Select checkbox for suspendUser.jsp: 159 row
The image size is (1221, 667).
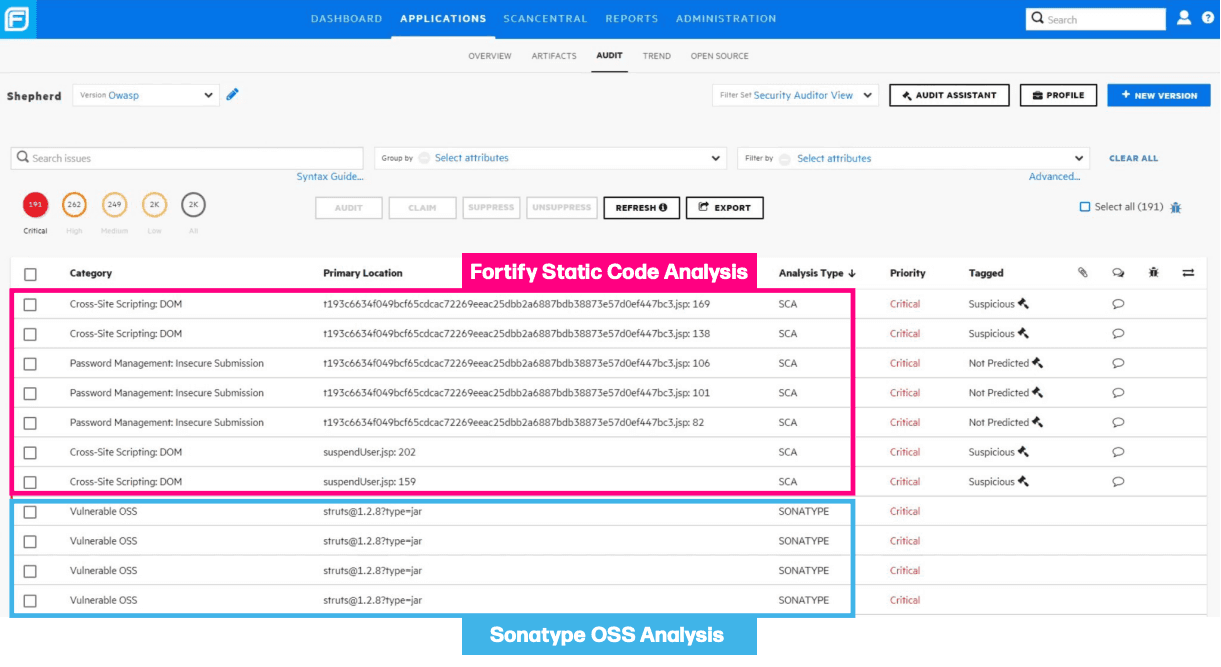30,482
